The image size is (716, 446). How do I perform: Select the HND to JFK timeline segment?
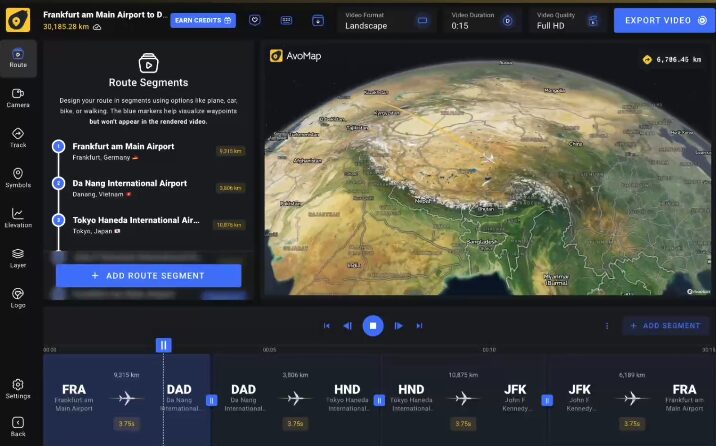pyautogui.click(x=462, y=399)
